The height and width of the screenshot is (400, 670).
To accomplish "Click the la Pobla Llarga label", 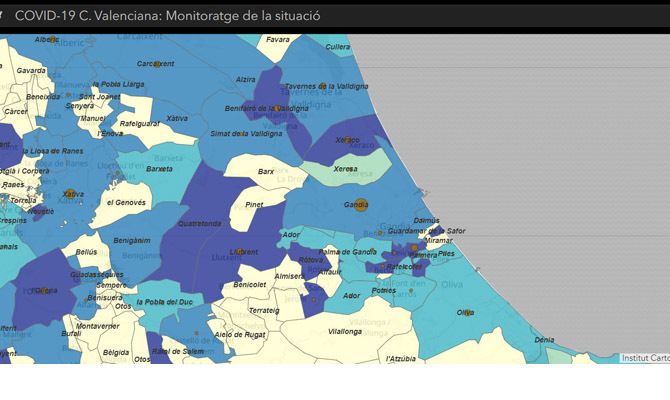I will (118, 85).
